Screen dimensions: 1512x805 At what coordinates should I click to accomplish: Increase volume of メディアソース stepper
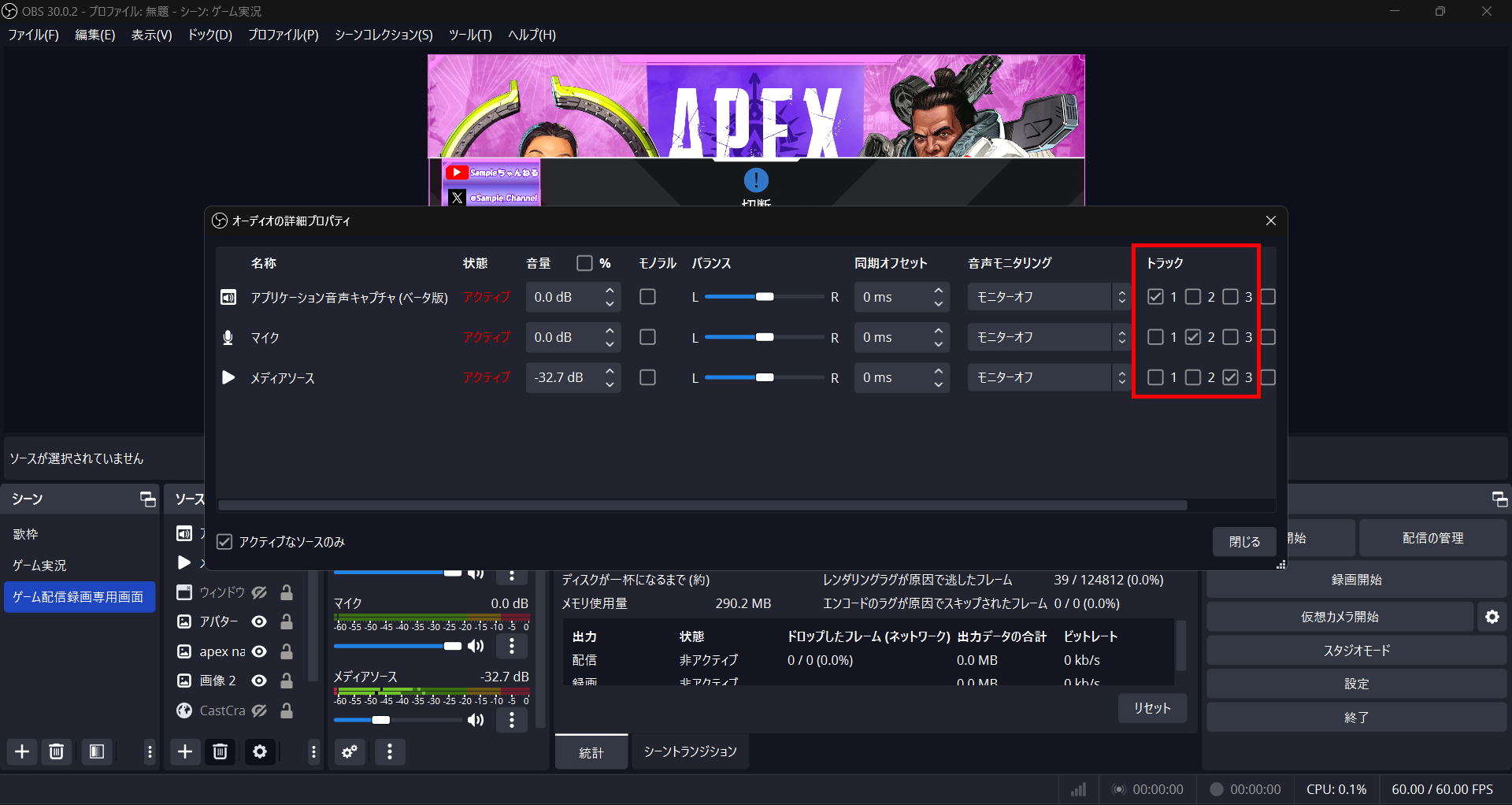[x=610, y=371]
